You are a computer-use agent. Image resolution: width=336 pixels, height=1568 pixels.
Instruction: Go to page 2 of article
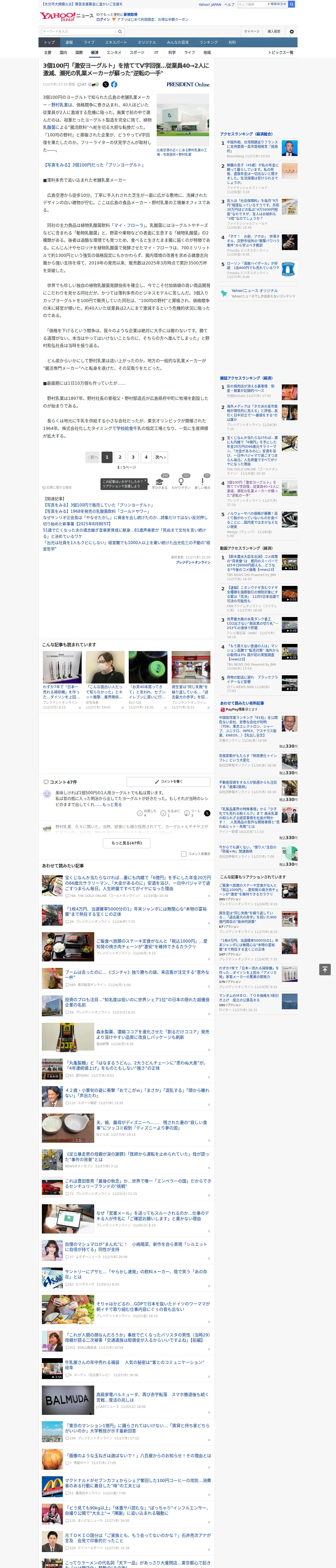point(120,457)
